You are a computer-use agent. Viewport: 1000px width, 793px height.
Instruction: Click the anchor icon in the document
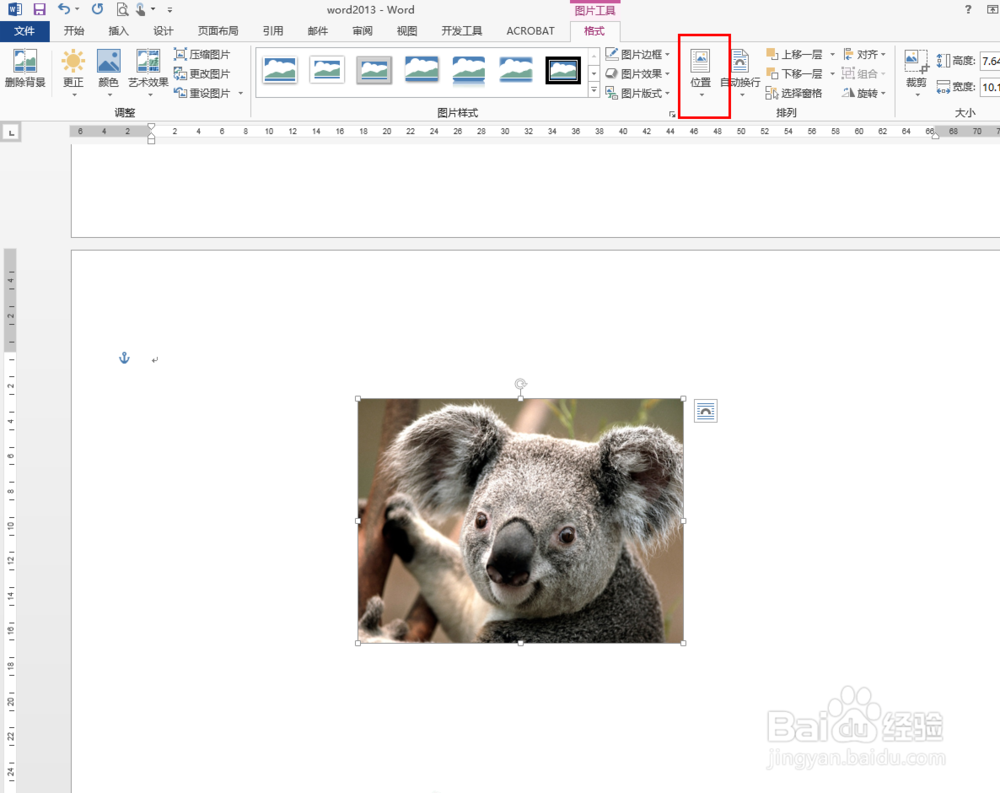[x=124, y=358]
